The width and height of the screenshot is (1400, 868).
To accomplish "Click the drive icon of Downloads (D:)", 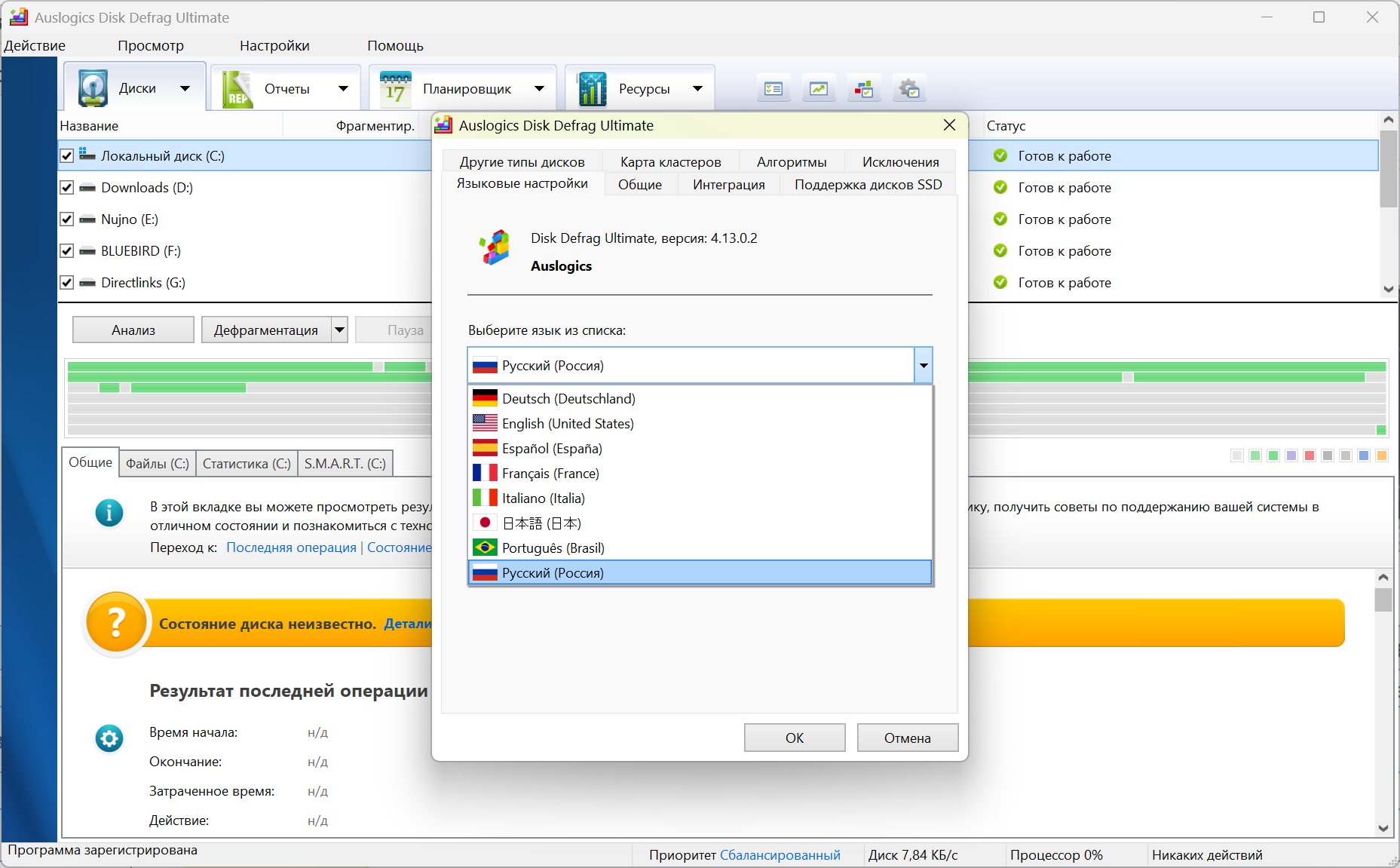I will click(x=87, y=188).
